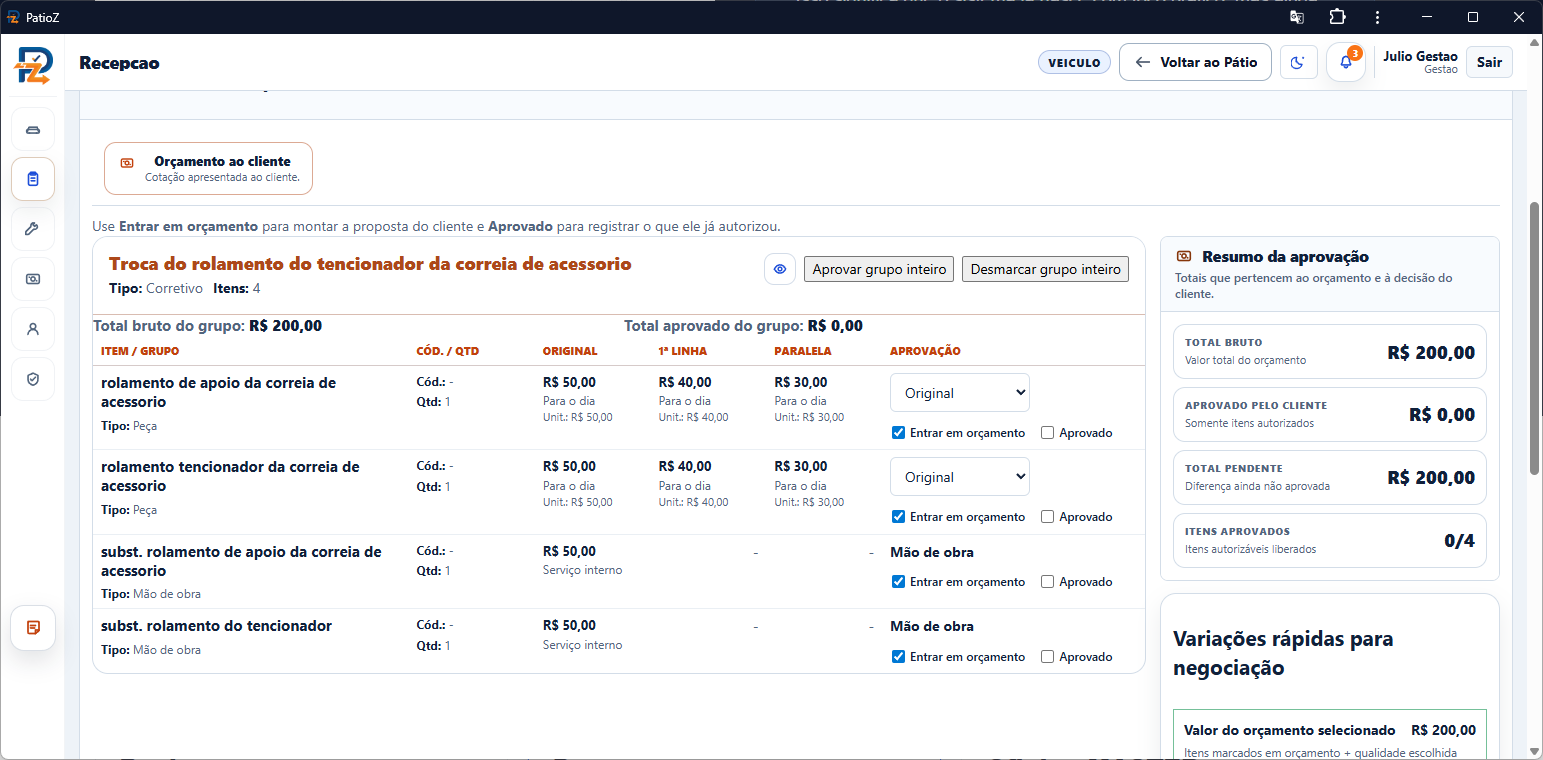
Task: Open Original dropdown for rolamento de apoio
Action: 960,393
